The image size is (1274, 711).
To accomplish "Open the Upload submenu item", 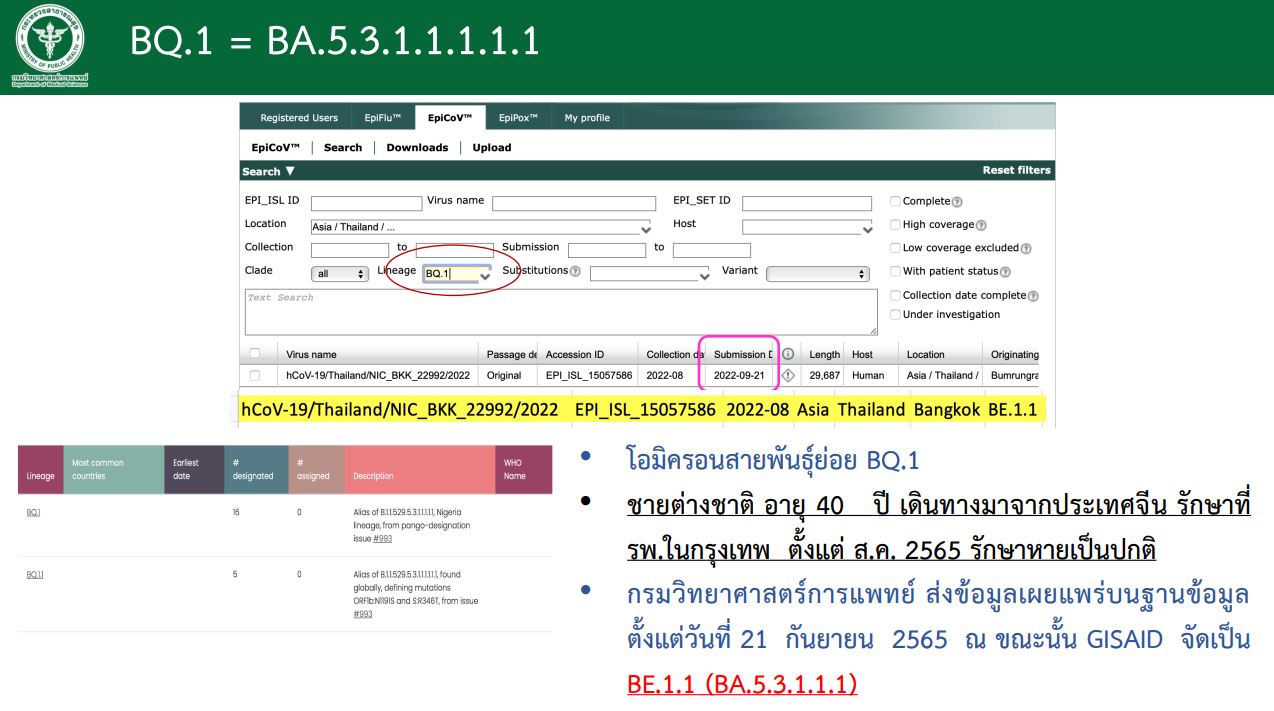I will point(492,147).
